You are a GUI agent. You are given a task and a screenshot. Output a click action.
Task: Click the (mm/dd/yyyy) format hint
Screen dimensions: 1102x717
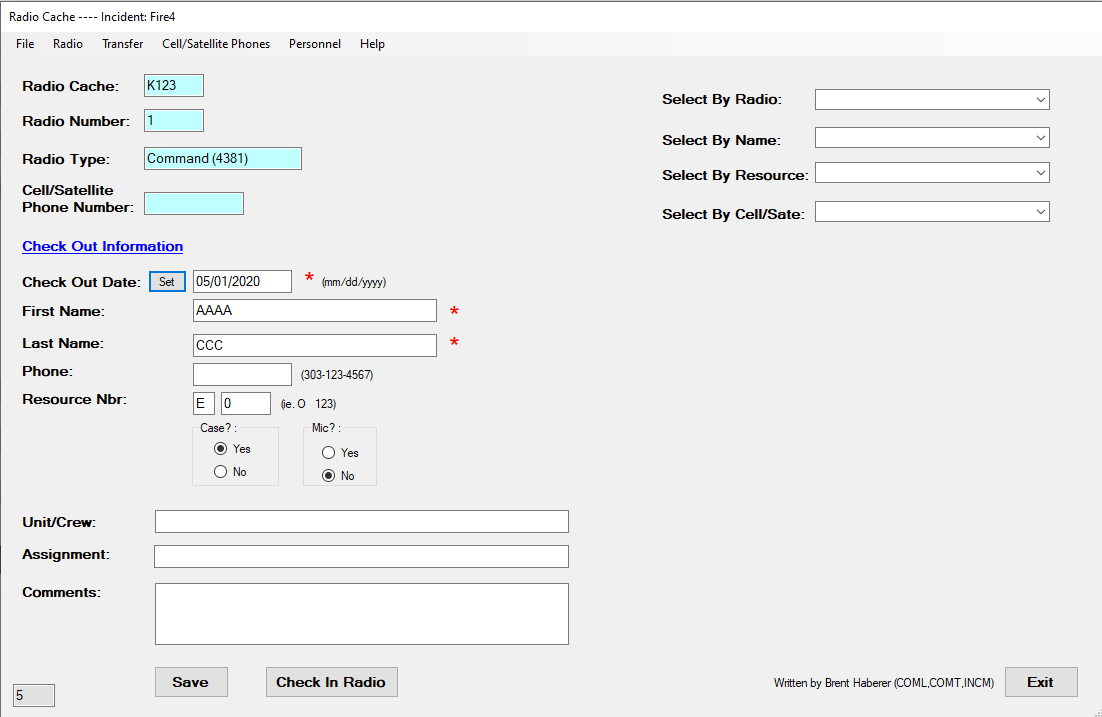tap(354, 282)
